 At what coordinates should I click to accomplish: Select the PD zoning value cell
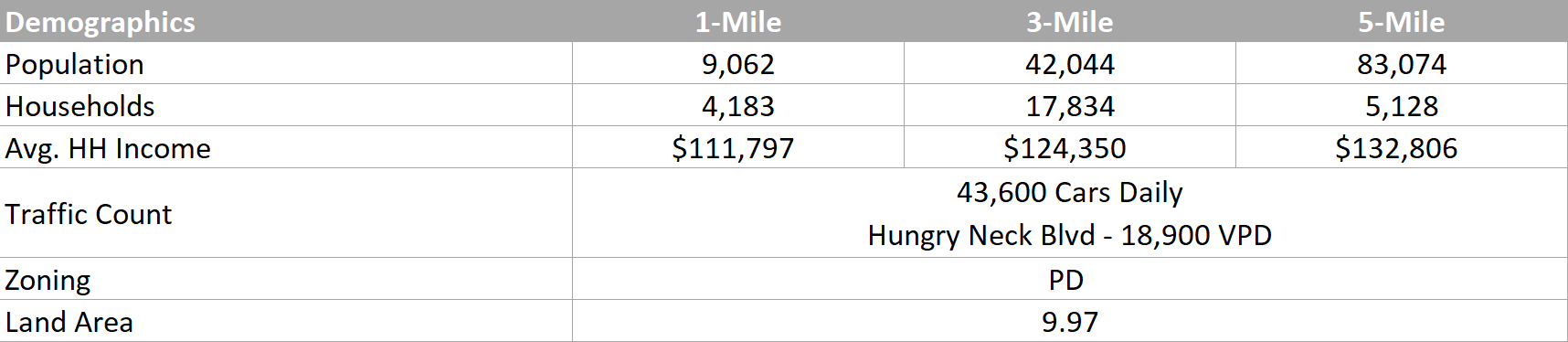pyautogui.click(x=1070, y=279)
